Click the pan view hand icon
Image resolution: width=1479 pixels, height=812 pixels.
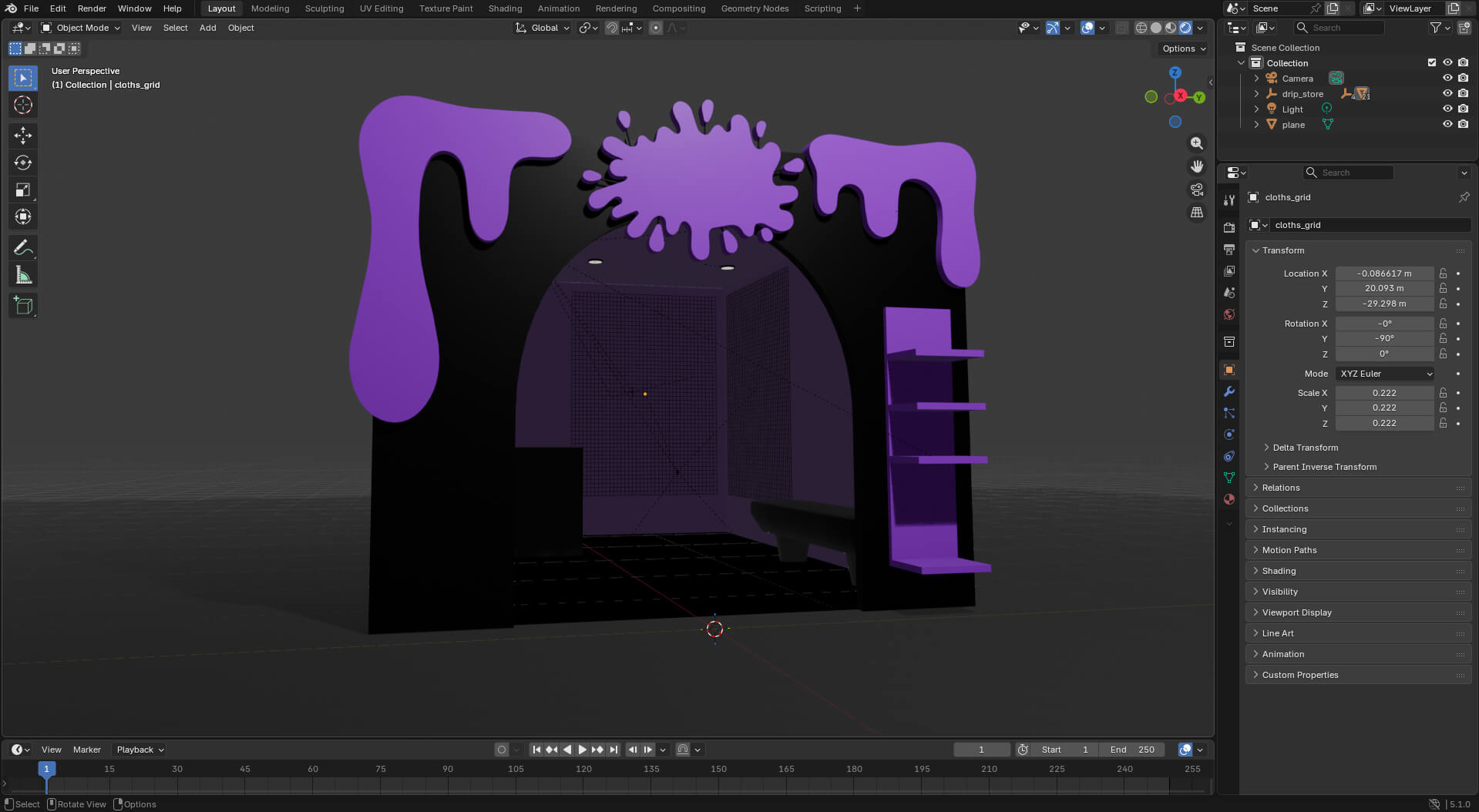point(1197,166)
